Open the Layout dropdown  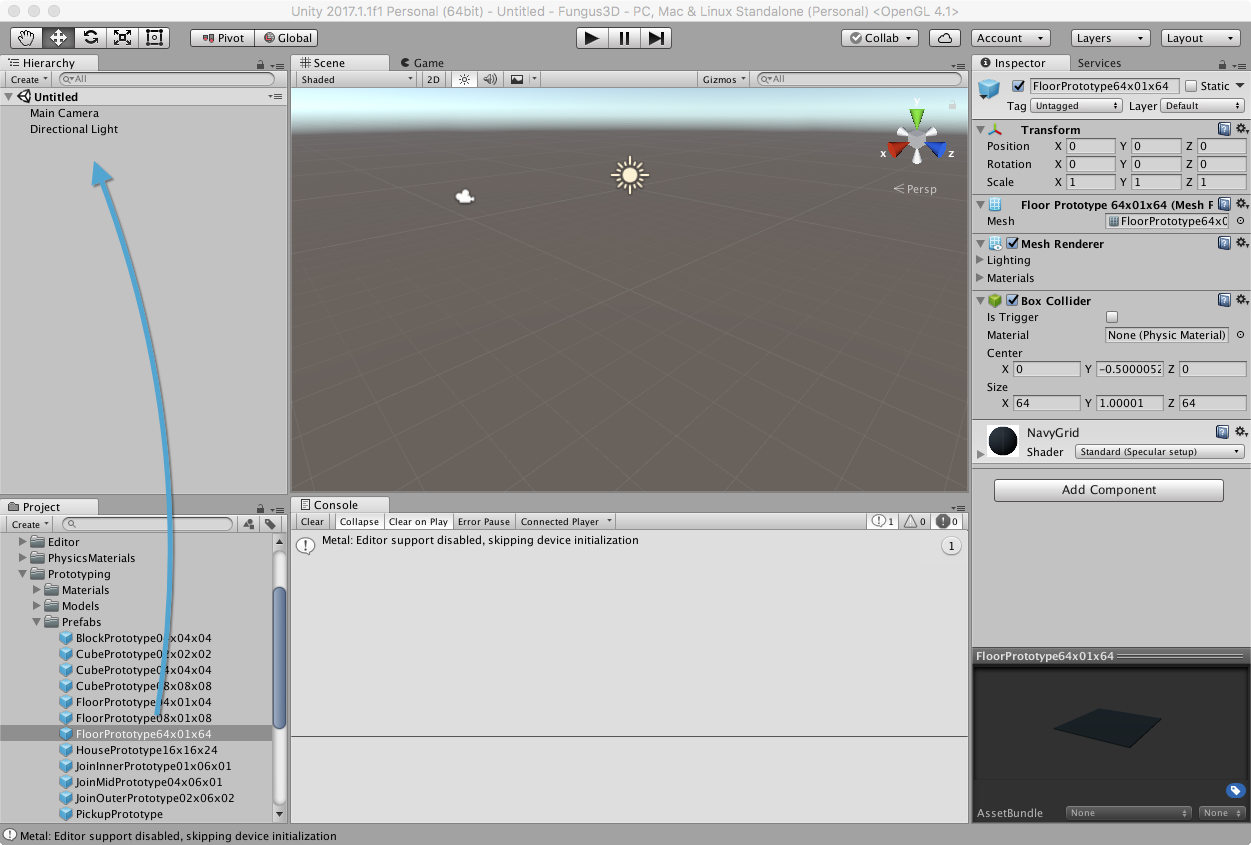pos(1200,38)
